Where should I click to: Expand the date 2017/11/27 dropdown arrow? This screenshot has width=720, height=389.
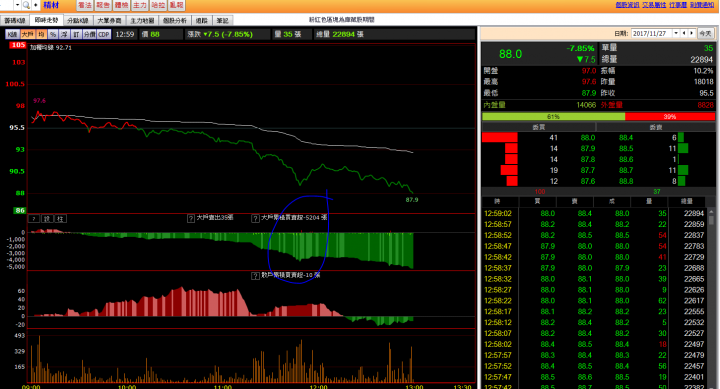[x=676, y=34]
